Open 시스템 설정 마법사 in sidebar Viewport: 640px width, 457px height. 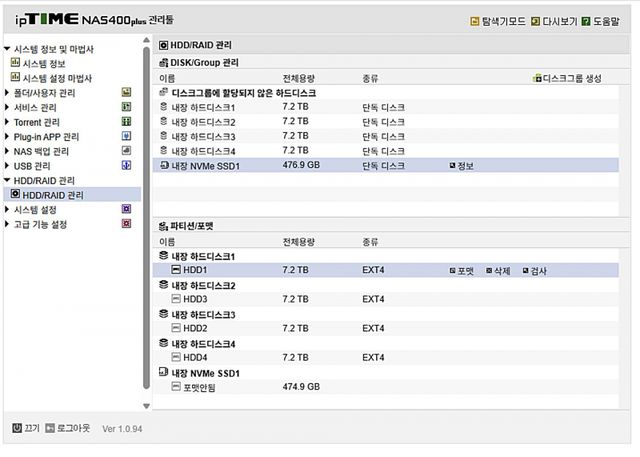click(x=56, y=78)
